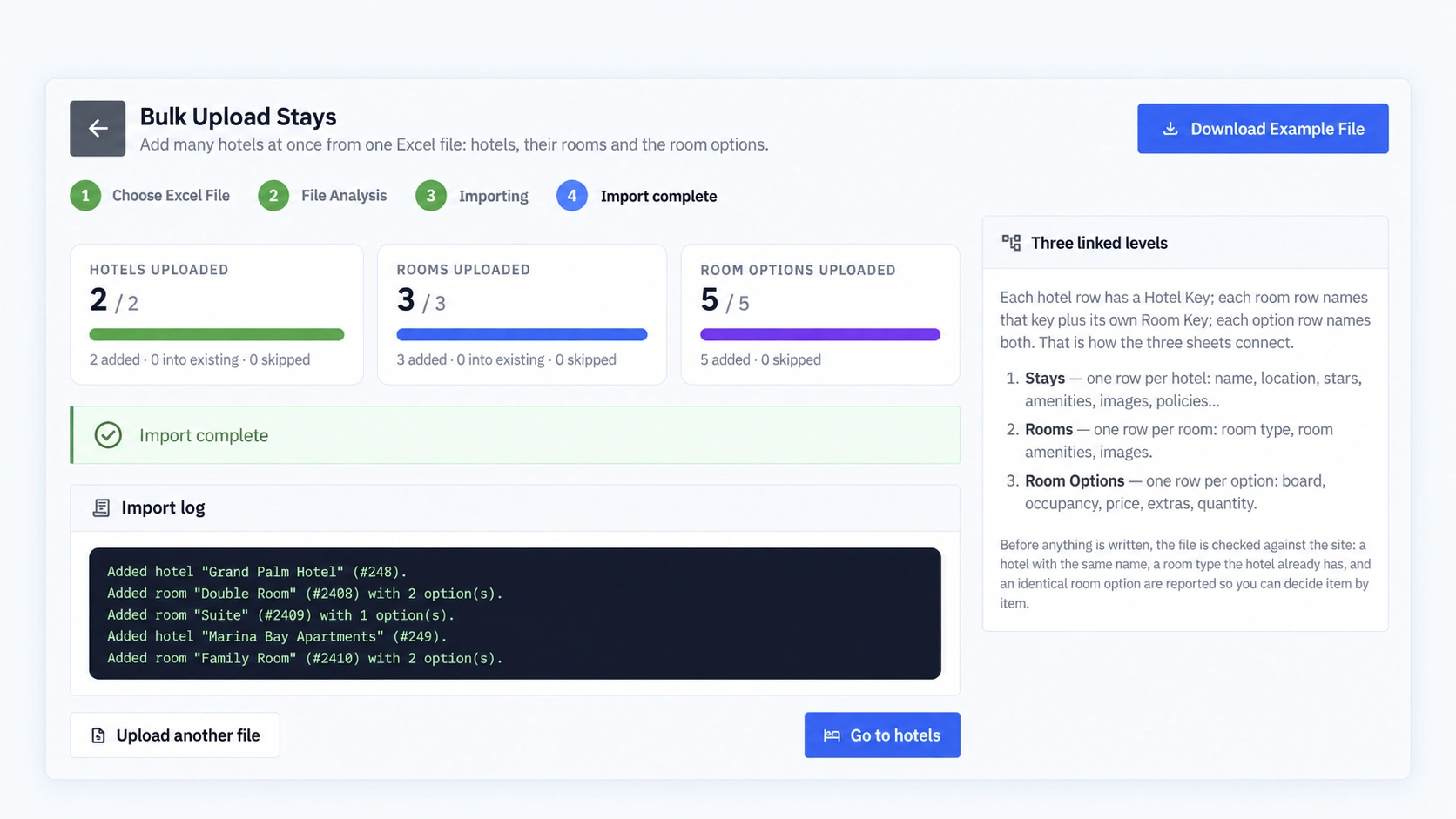Click the "3 / 3" rooms count
This screenshot has width=1456, height=819.
tap(421, 300)
